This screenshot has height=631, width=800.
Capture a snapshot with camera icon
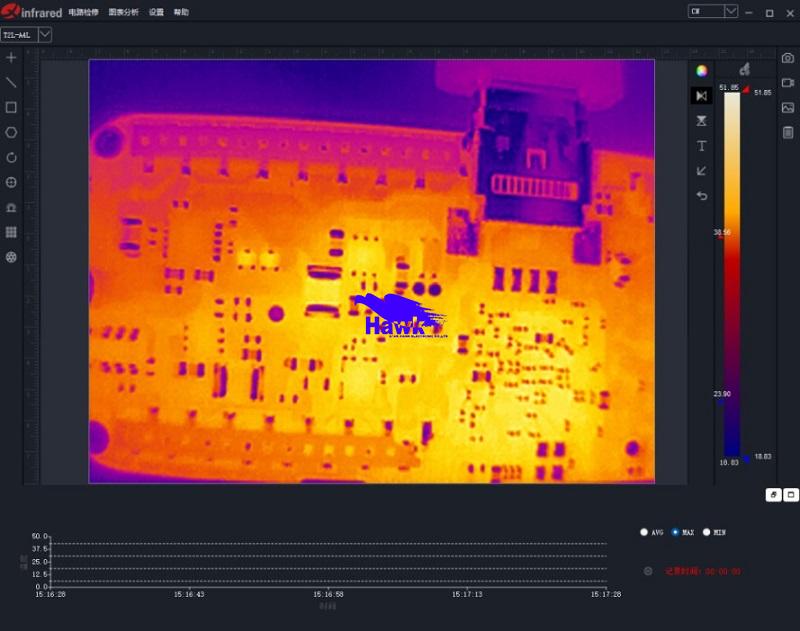(x=788, y=59)
